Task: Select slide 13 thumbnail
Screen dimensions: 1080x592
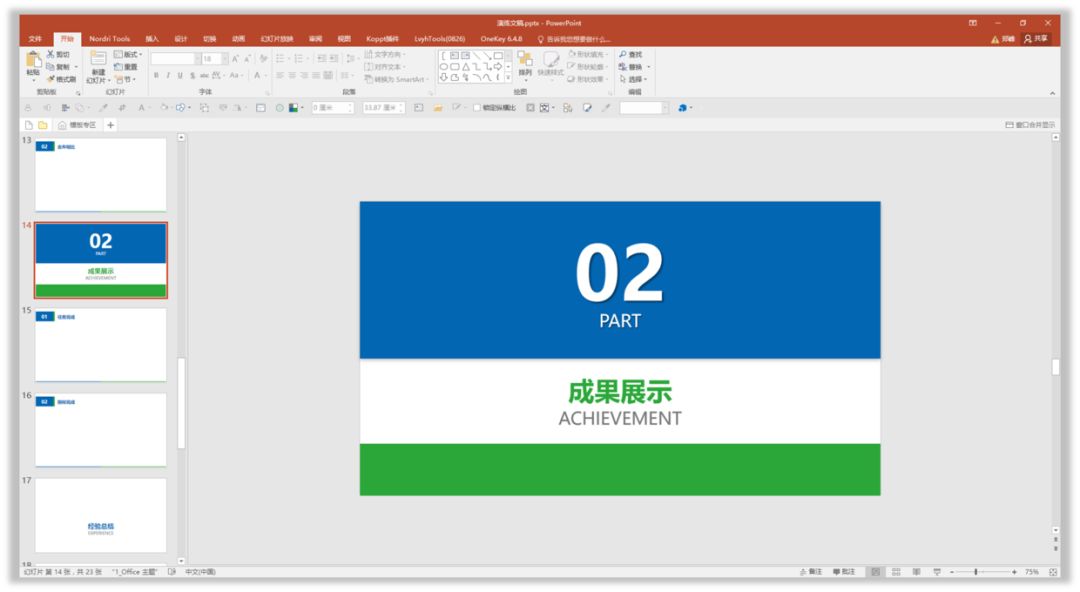Action: click(x=101, y=175)
